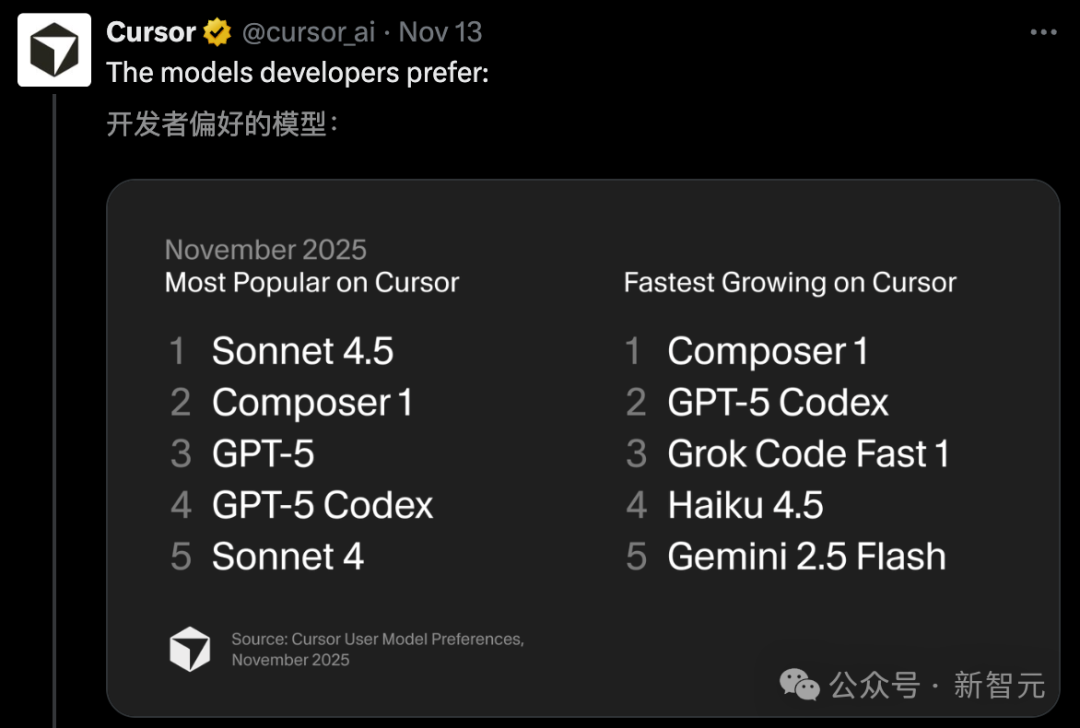Open the November 2025 rankings image
1080x728 pixels.
(583, 445)
